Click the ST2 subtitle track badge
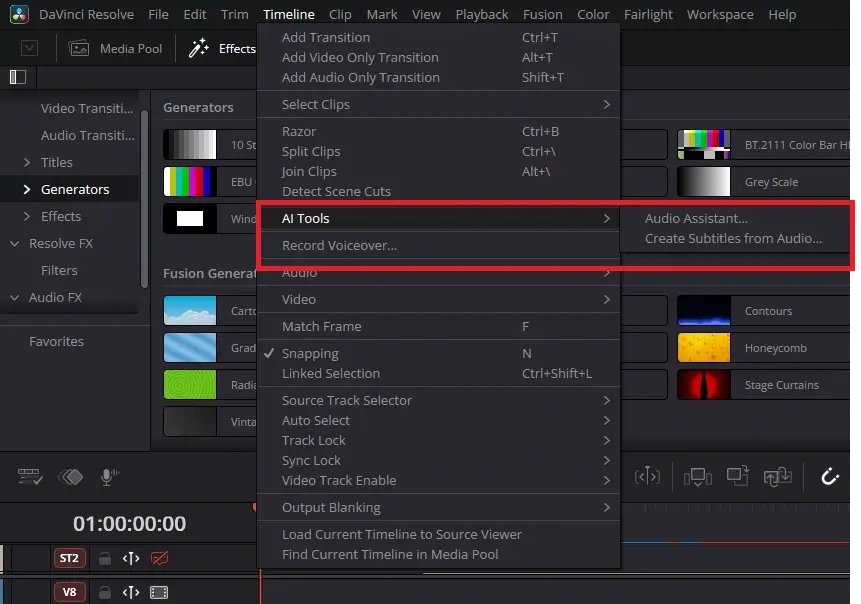This screenshot has height=604, width=861. tap(69, 558)
